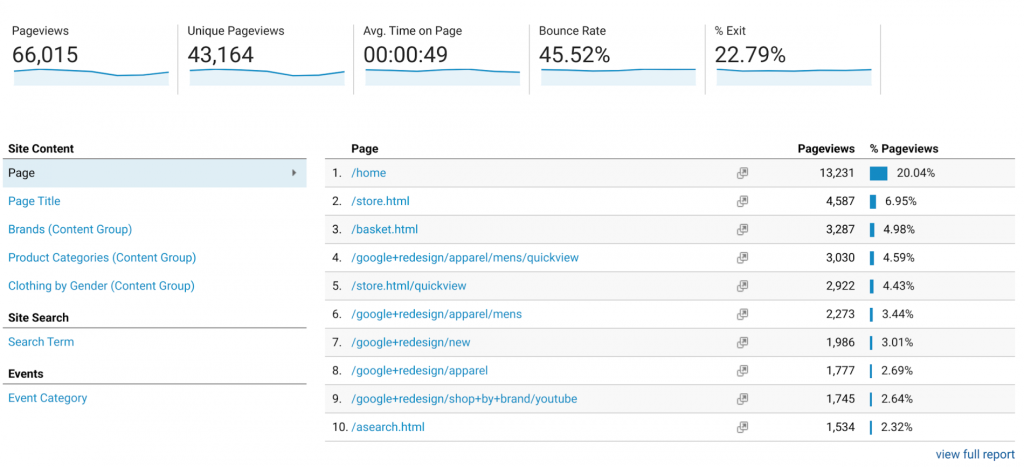Viewport: 1024px width, 467px height.
Task: Click the 6.95% percentage value
Action: pos(901,201)
